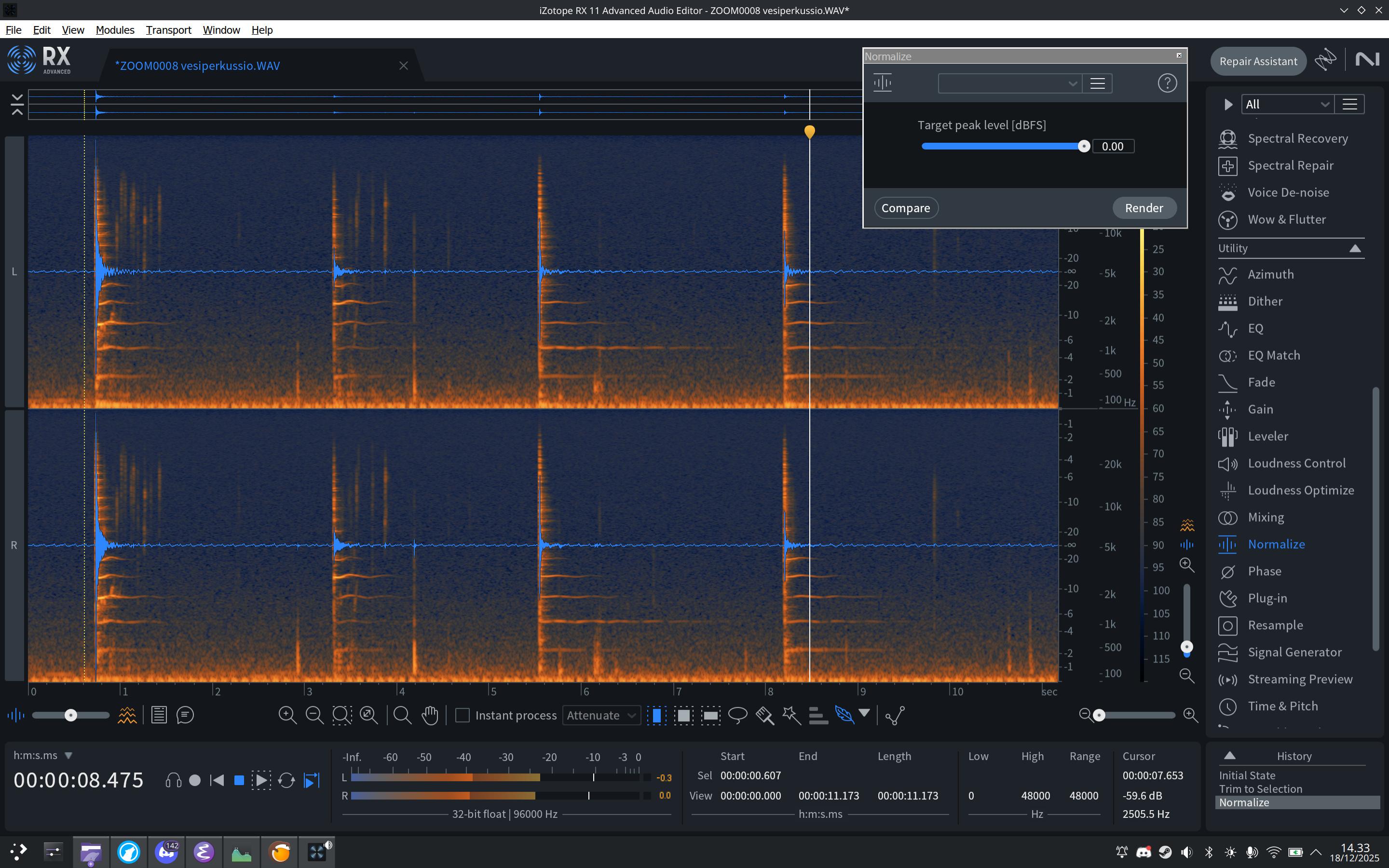The width and height of the screenshot is (1389, 868).
Task: Open the All module filter dropdown
Action: pyautogui.click(x=1286, y=105)
